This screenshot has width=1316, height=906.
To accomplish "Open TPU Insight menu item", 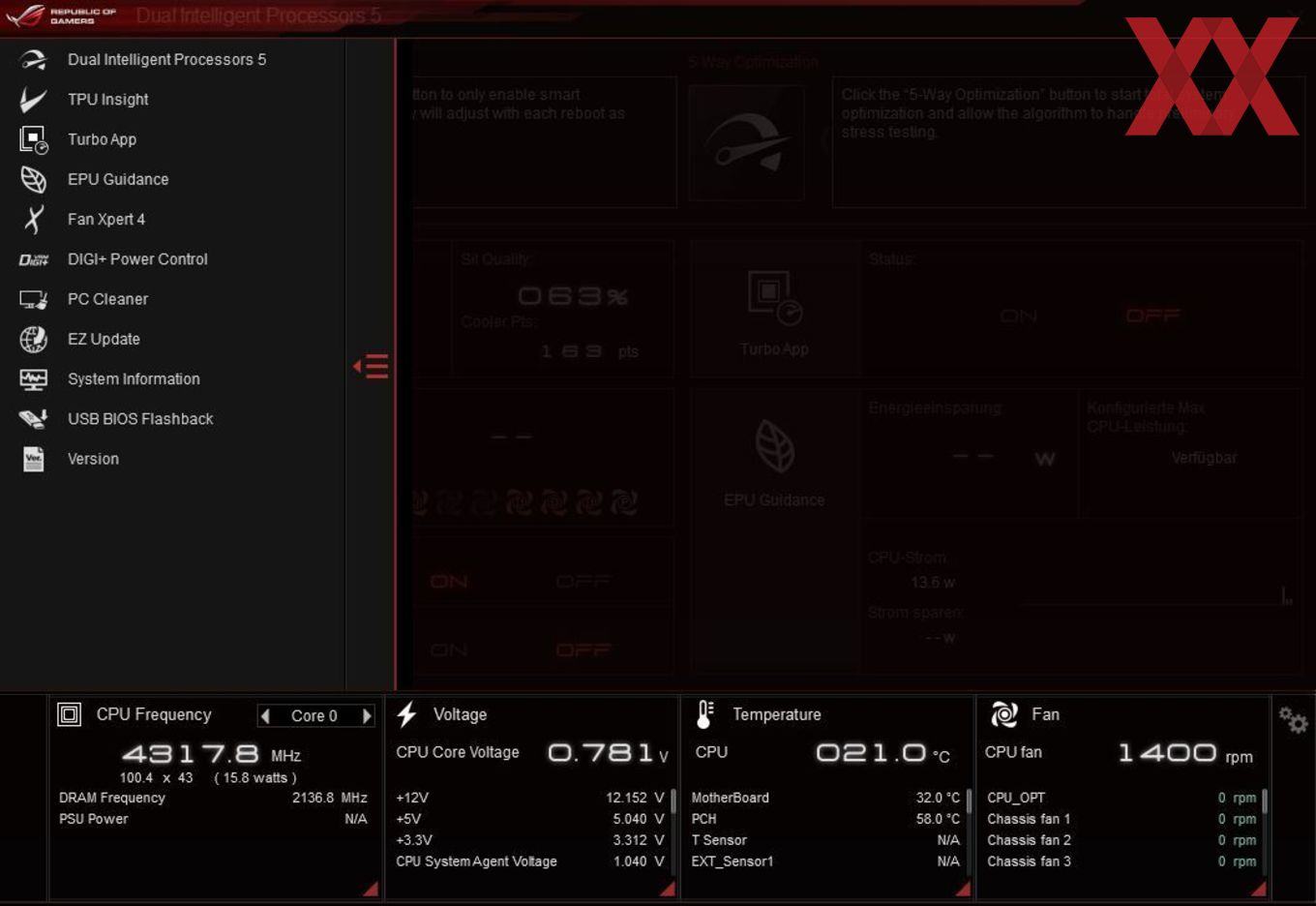I will [108, 100].
